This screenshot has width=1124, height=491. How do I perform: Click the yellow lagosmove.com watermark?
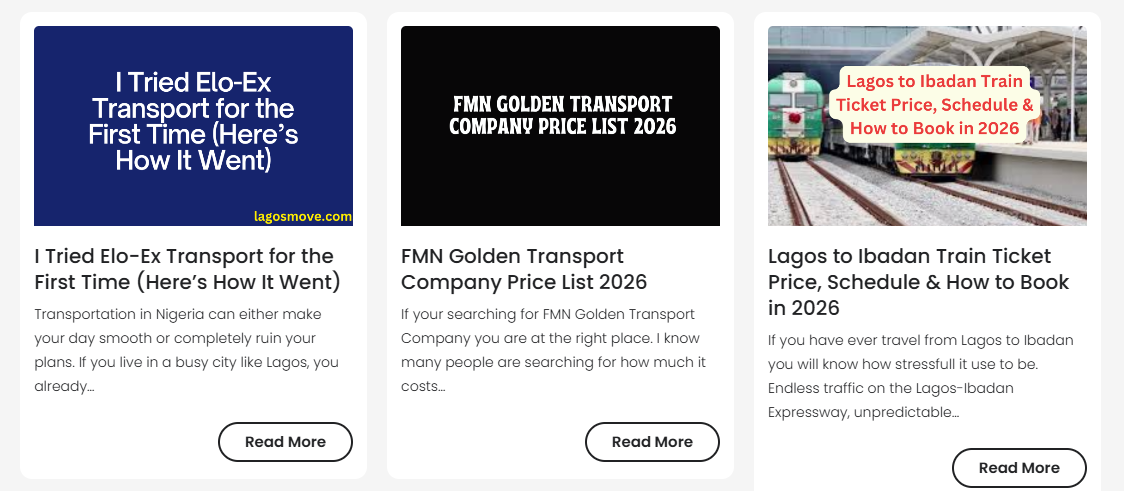(x=303, y=216)
